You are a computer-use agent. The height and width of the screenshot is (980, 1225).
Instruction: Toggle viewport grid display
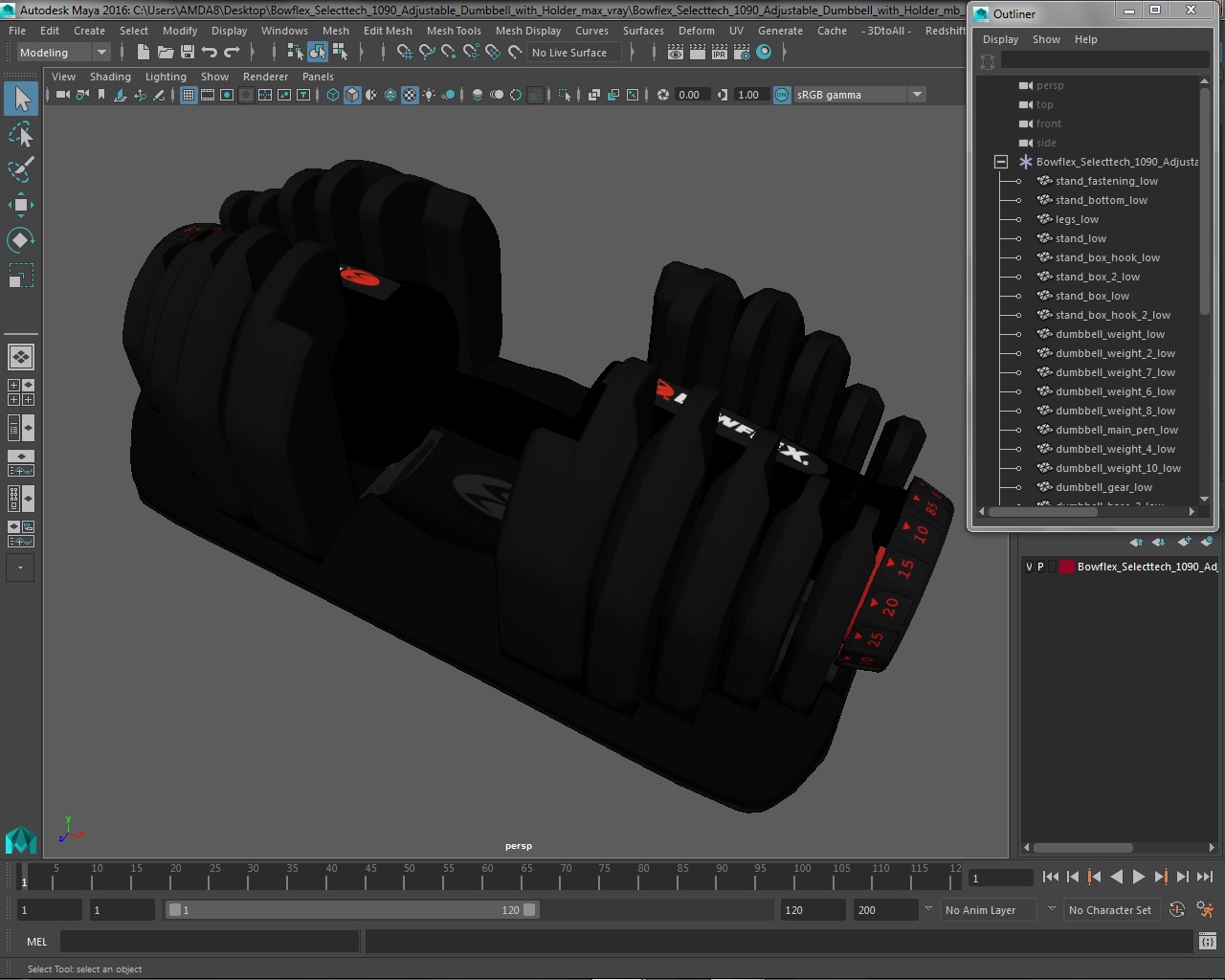click(189, 95)
